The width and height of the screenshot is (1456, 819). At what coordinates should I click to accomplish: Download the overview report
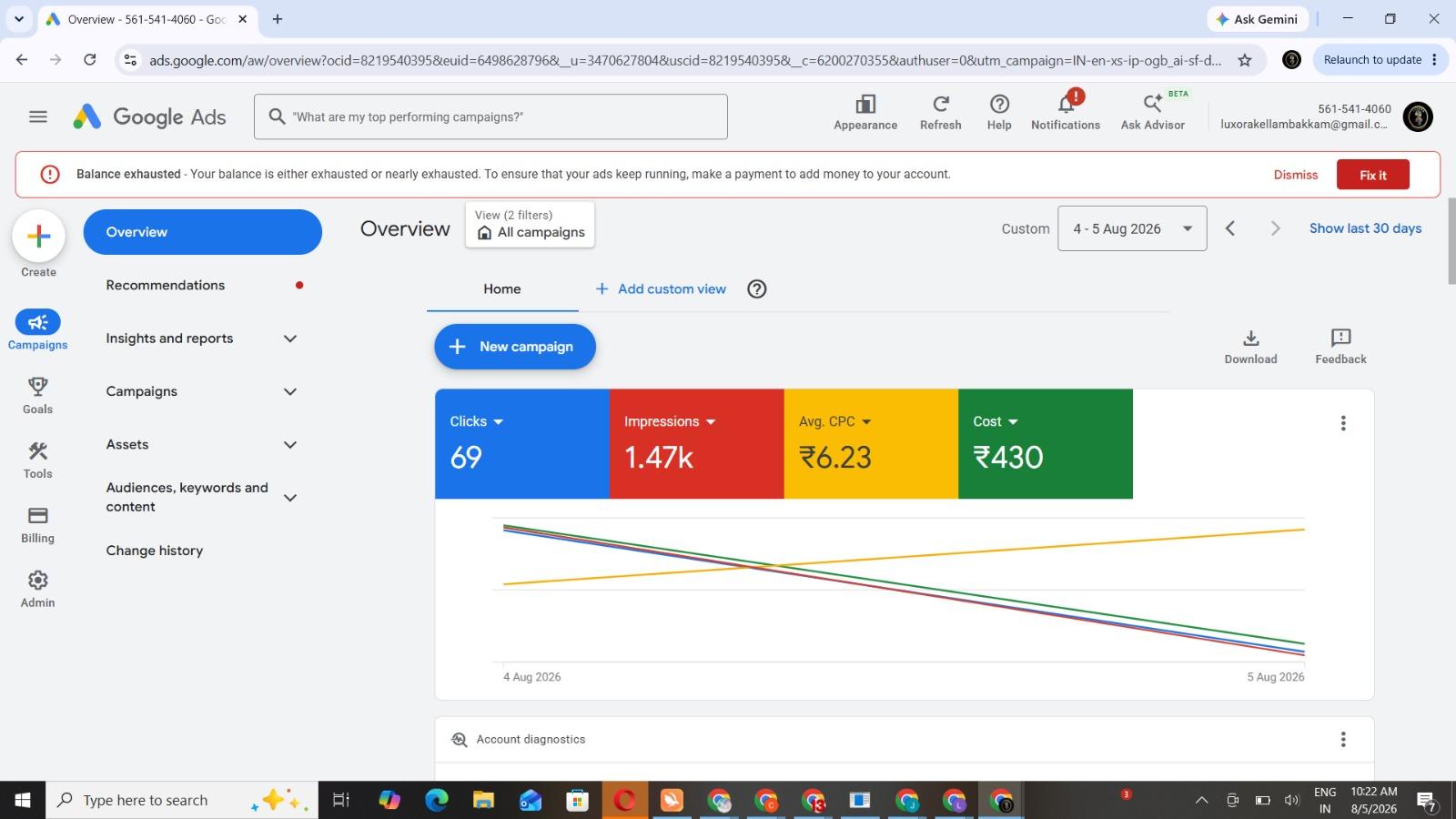click(1250, 347)
